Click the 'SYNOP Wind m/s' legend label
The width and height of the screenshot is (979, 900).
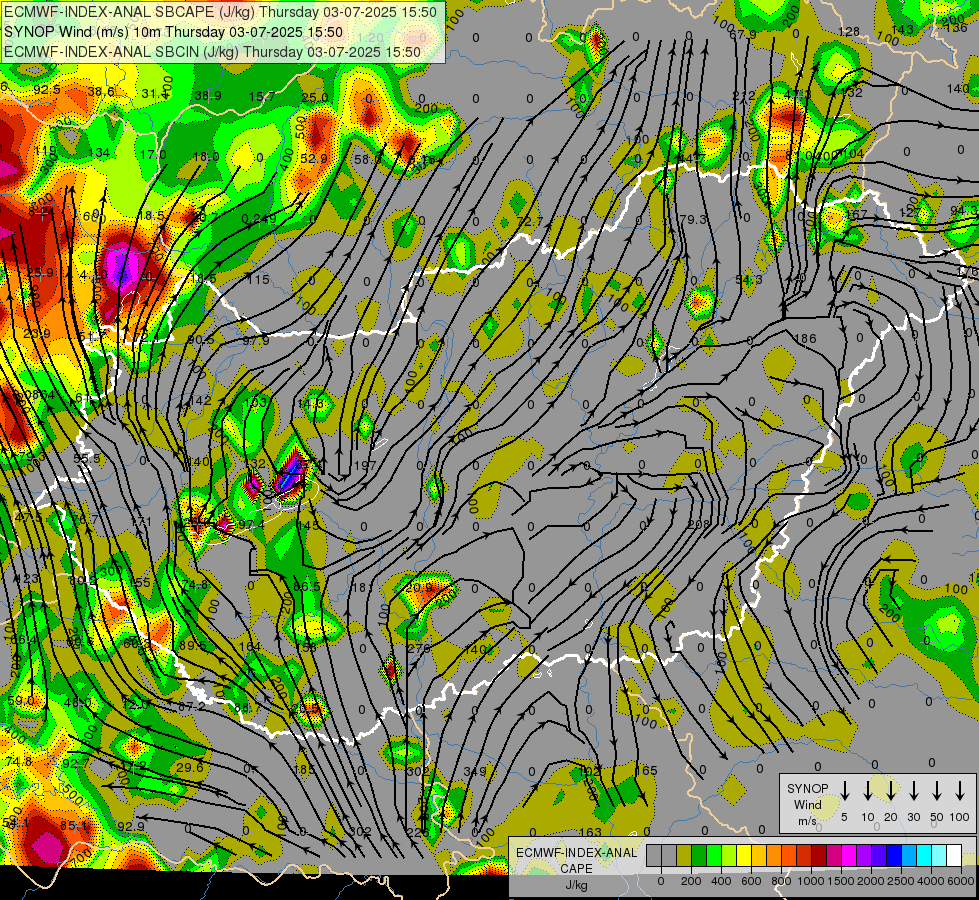[807, 804]
